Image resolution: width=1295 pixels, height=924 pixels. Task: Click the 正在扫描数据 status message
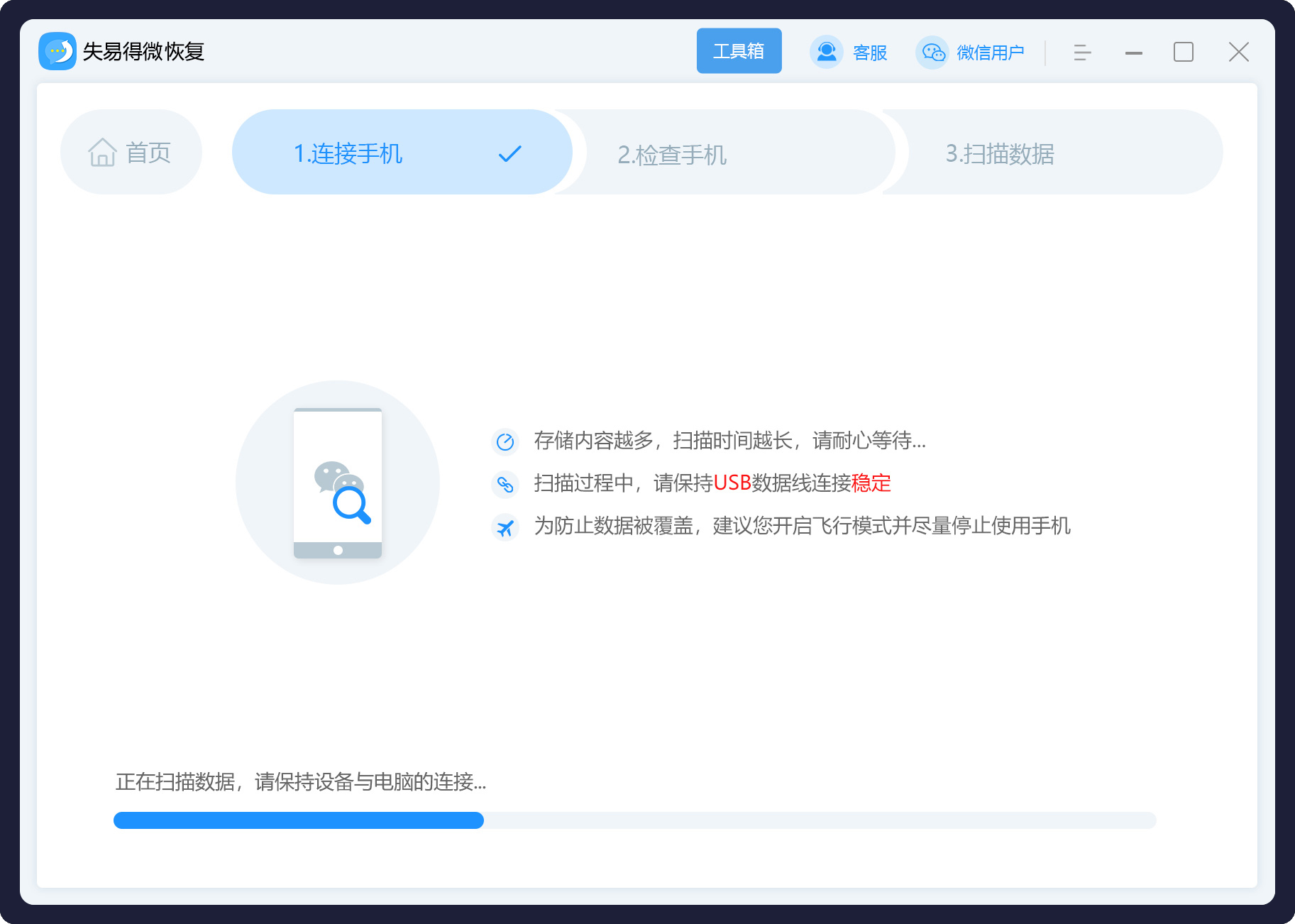(x=299, y=783)
